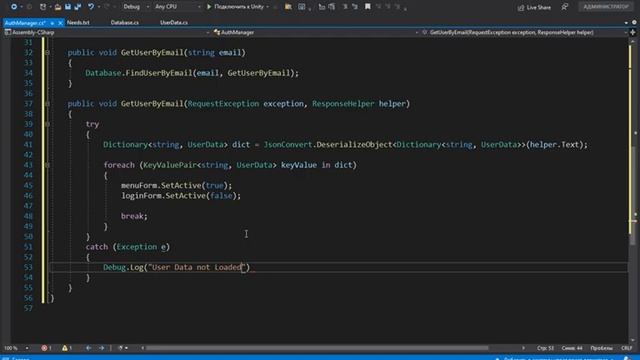Click the administrator account badge
This screenshot has height=360, width=640.
tap(606, 7)
